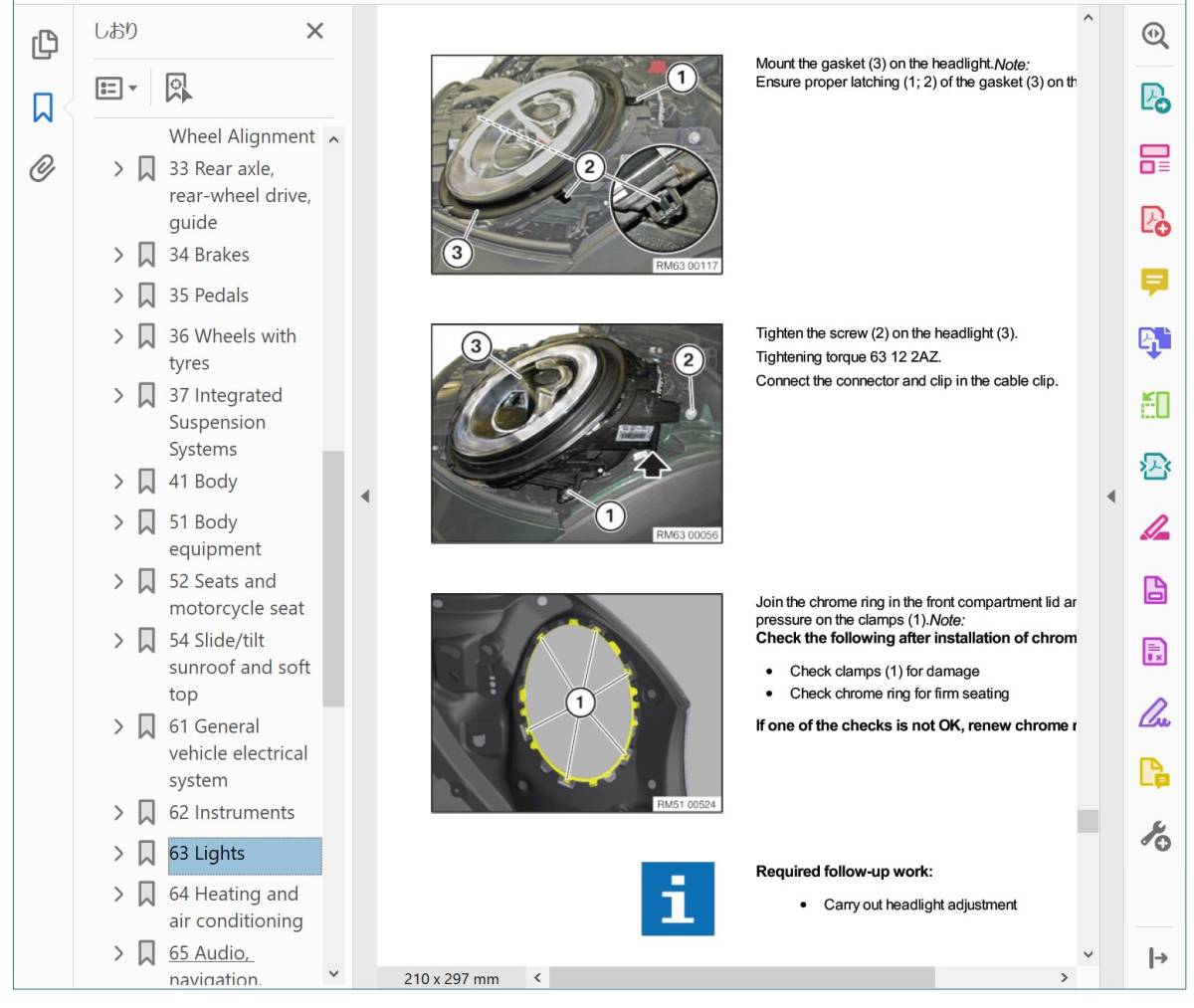Expand 61 General vehicle electrical system
1194x1008 pixels.
118,727
